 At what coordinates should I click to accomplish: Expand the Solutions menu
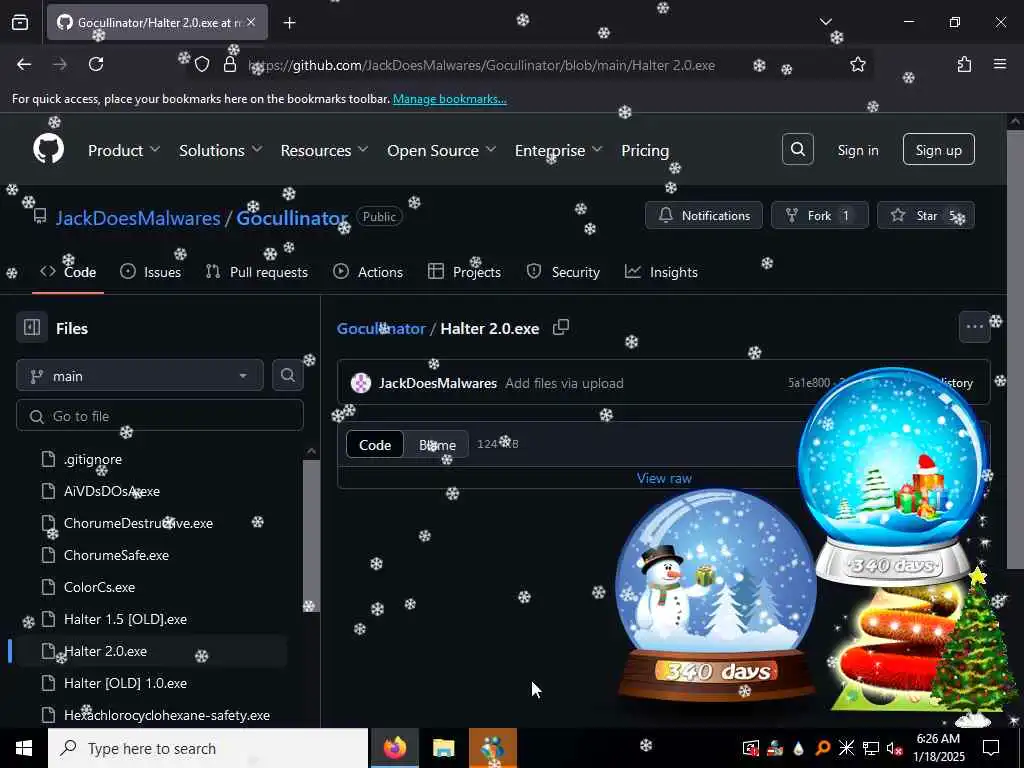(x=221, y=150)
